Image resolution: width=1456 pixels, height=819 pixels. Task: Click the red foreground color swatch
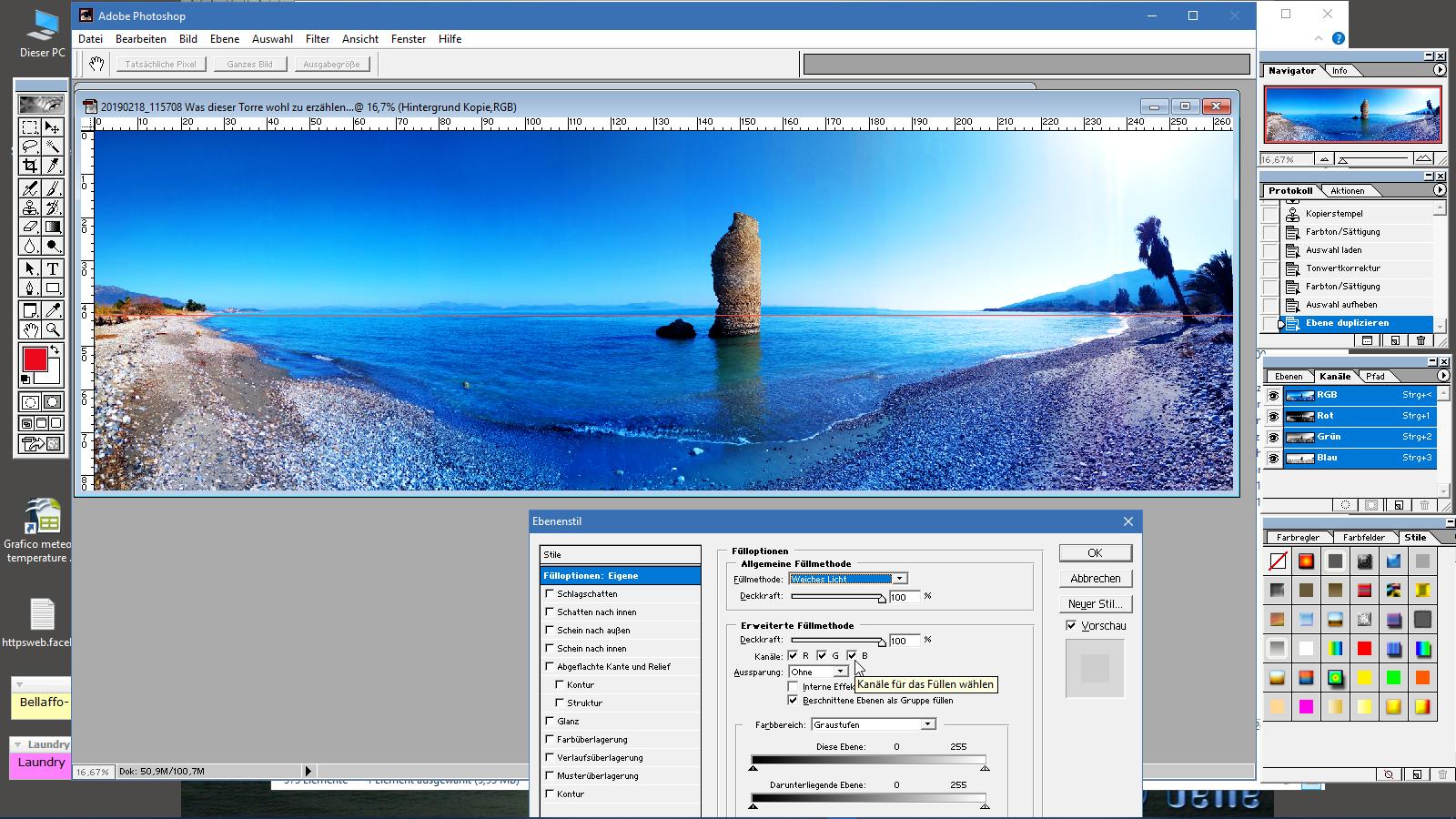point(35,359)
